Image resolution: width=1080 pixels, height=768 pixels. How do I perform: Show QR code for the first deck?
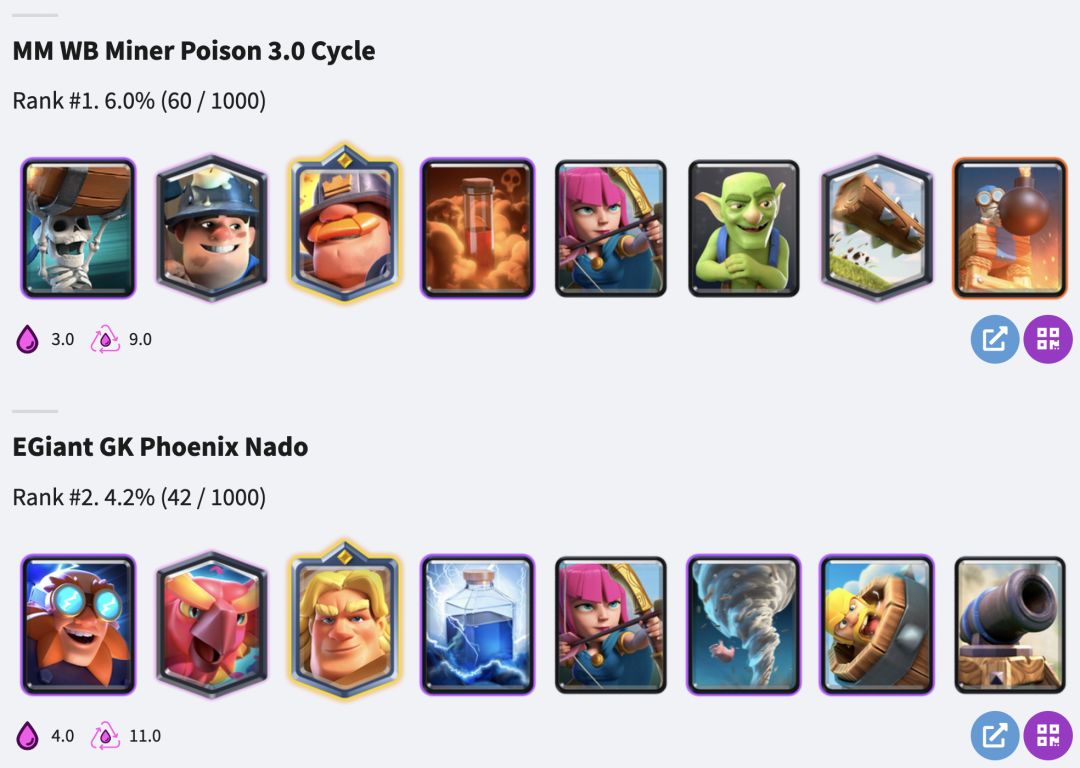point(1048,339)
